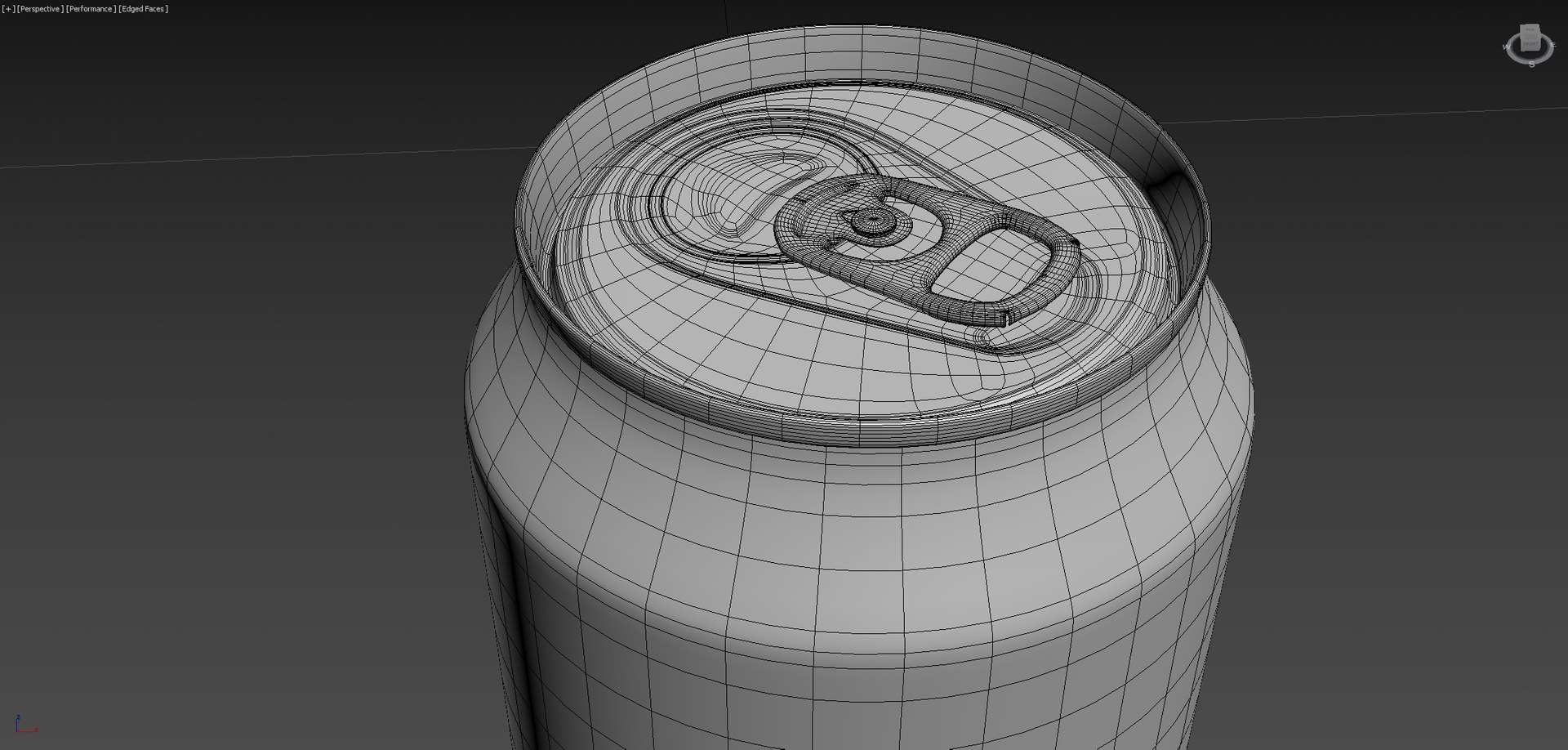Open the Performance viewport quality menu
This screenshot has height=750, width=1568.
91,9
